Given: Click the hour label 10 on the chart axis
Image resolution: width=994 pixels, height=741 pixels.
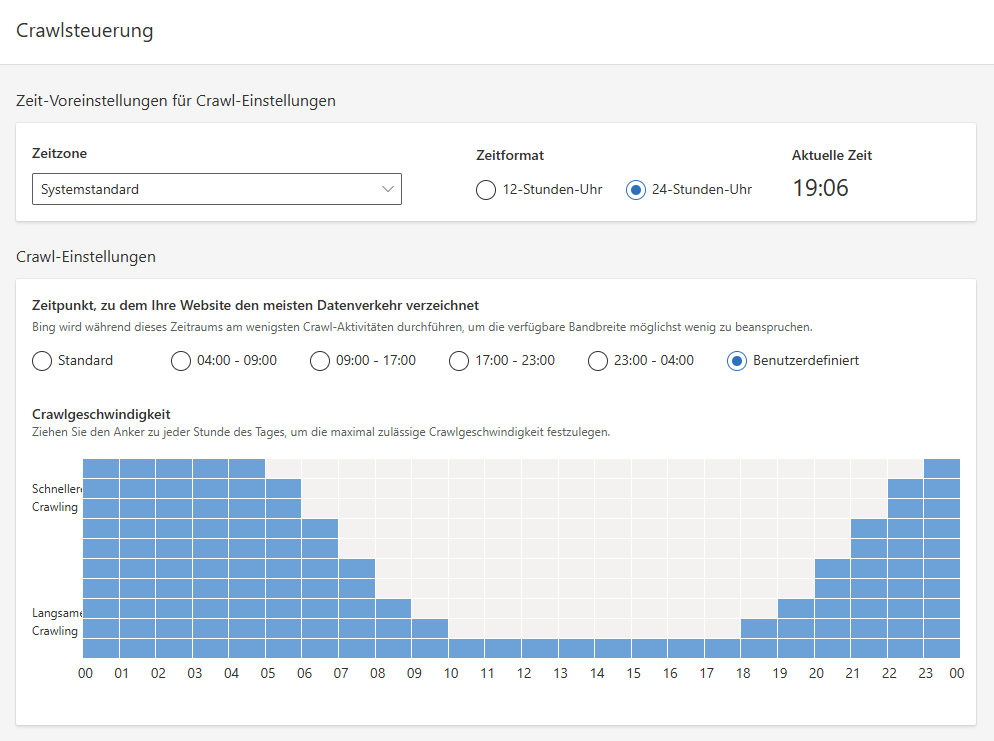Looking at the screenshot, I should [x=451, y=673].
